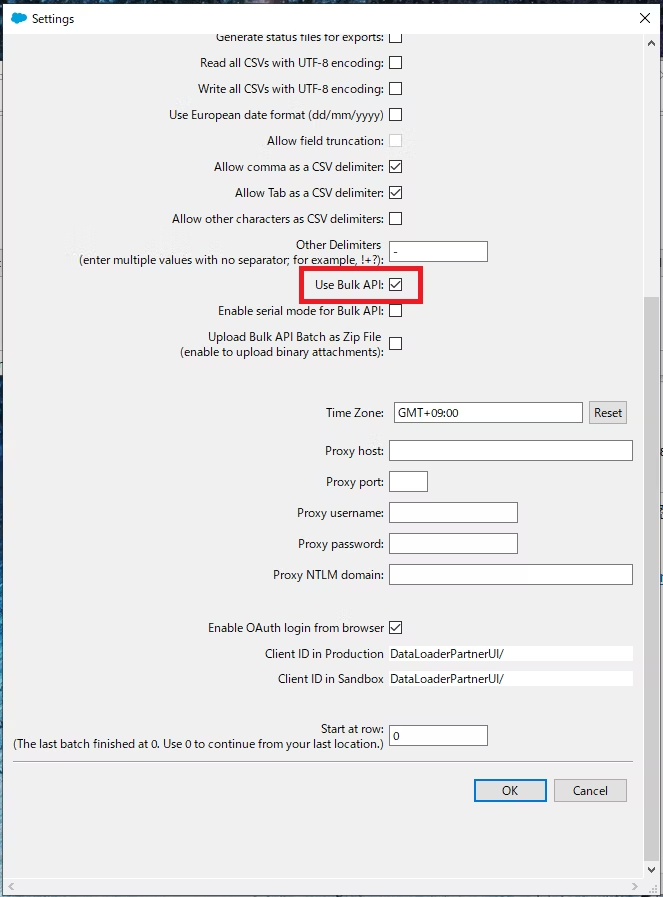This screenshot has height=897, width=663.
Task: Click the vertical scrollbar up arrow
Action: [x=651, y=43]
